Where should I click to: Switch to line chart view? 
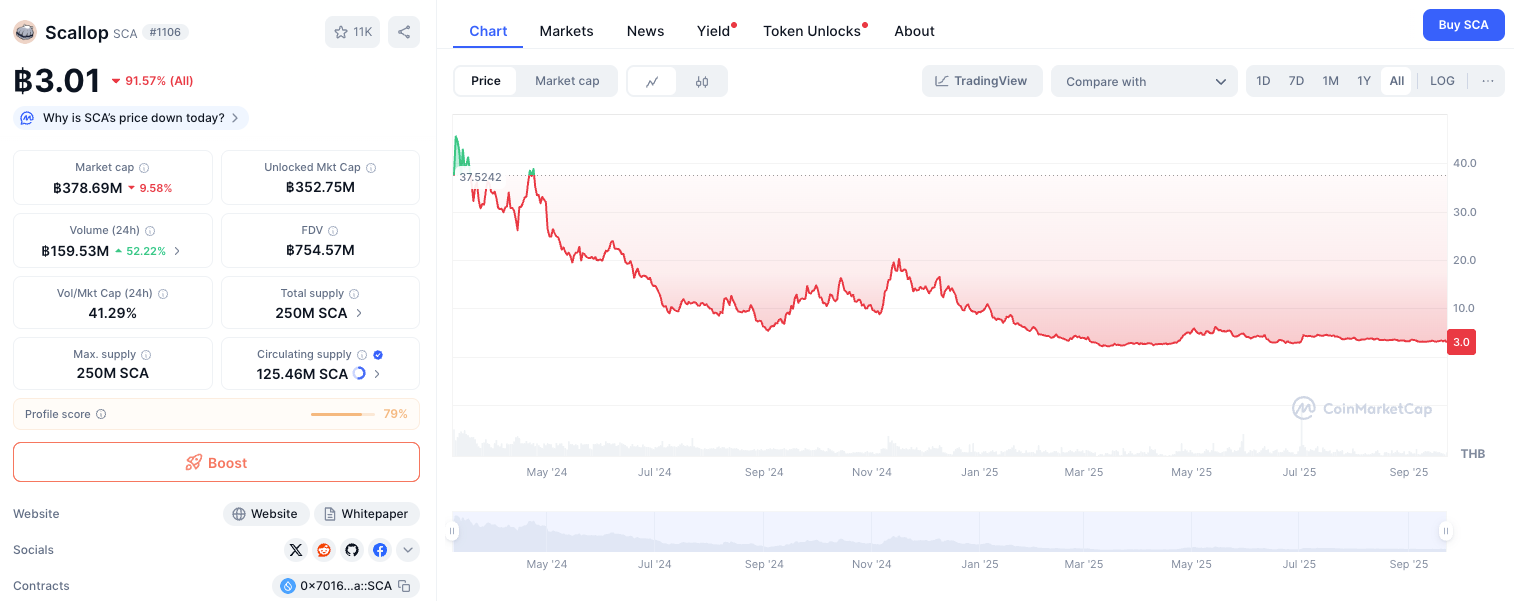click(652, 81)
